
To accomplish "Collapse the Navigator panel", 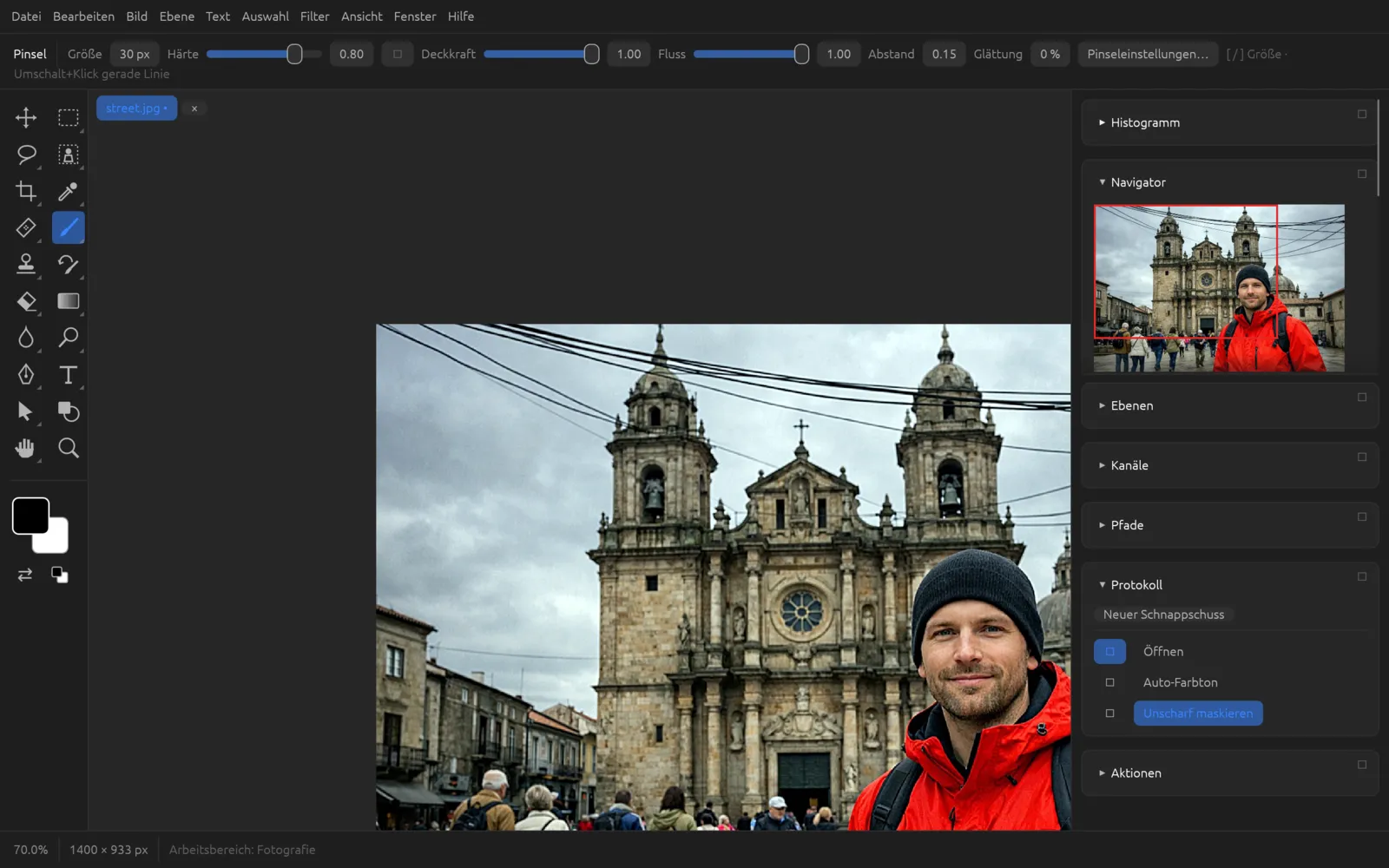I will 1102,182.
